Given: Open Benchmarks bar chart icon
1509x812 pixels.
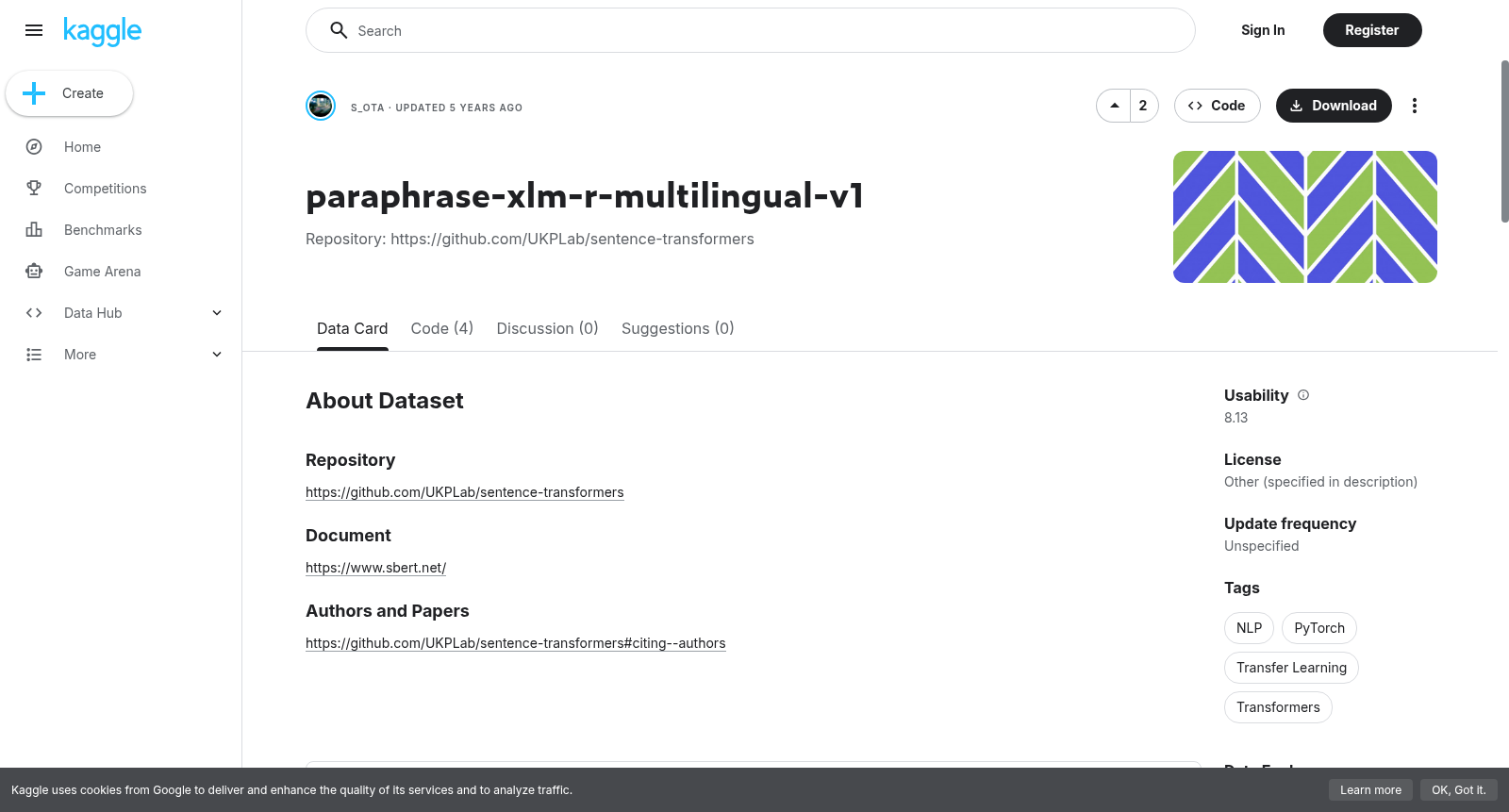Looking at the screenshot, I should tap(34, 230).
